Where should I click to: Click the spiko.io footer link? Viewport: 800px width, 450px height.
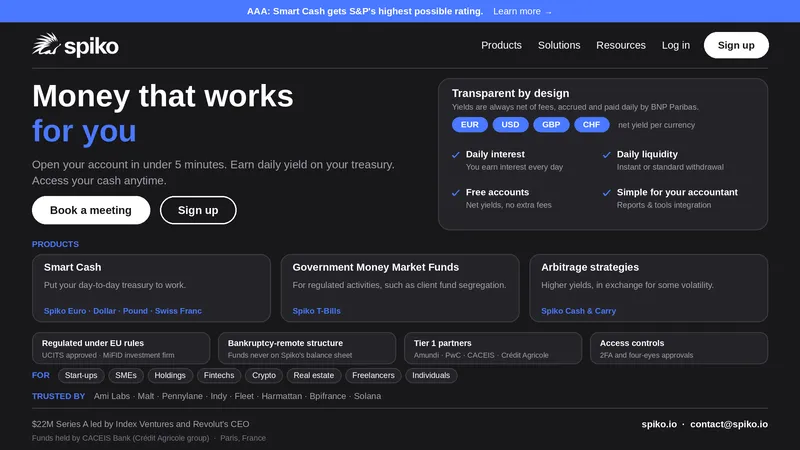tap(659, 424)
